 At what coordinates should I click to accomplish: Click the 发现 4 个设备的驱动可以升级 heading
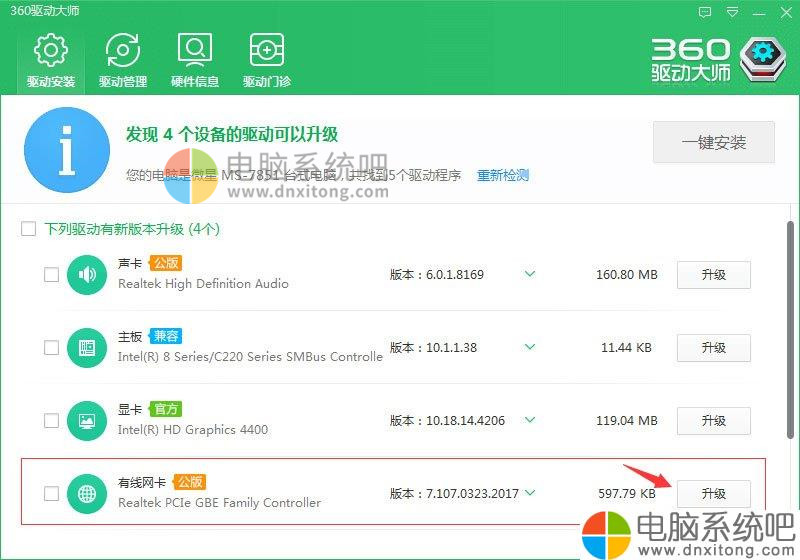pos(232,135)
